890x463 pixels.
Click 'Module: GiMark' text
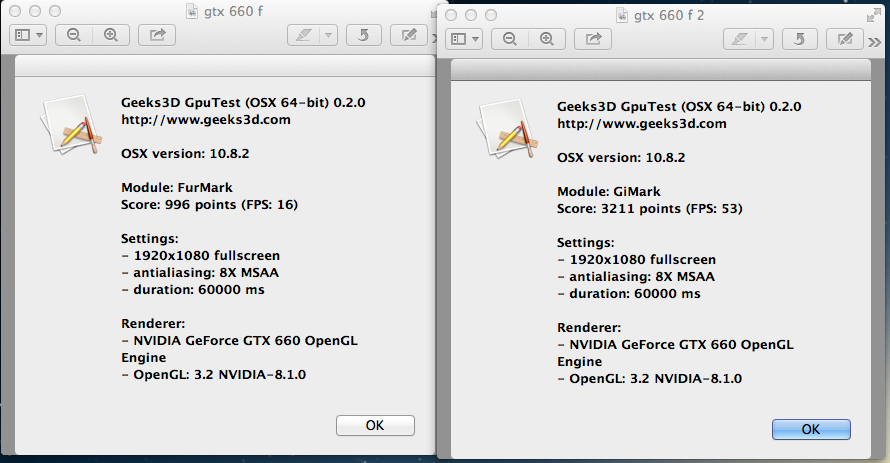(x=609, y=192)
